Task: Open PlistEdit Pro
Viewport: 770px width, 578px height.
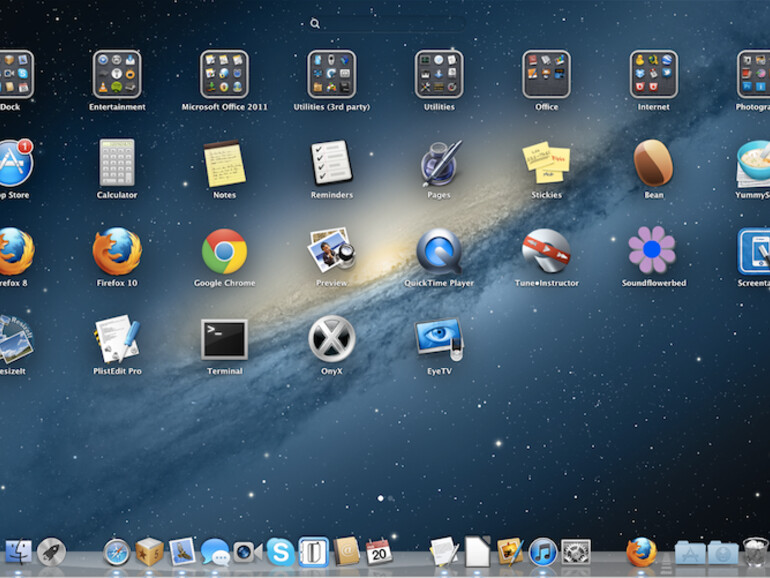Action: 117,340
